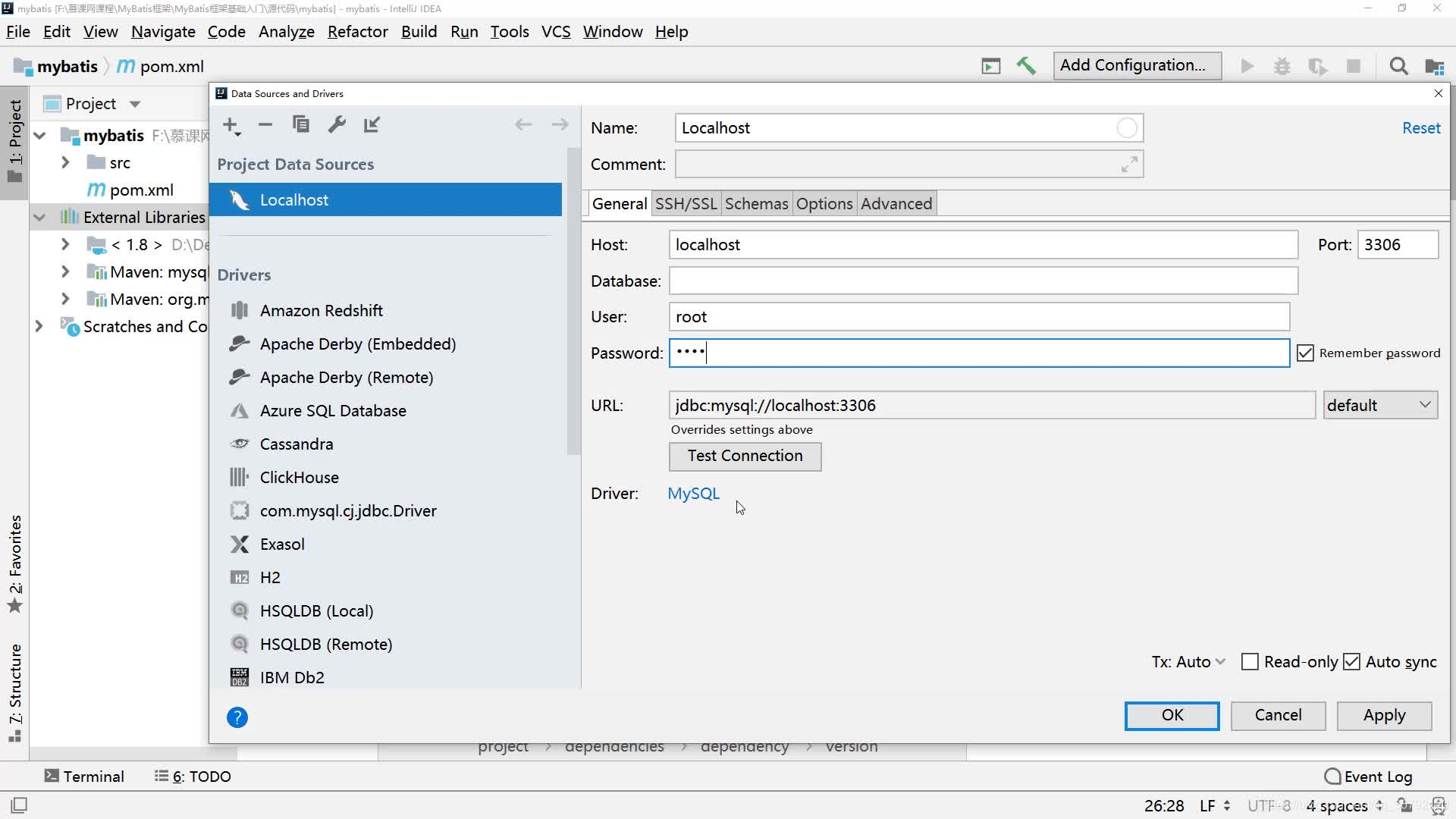The image size is (1456, 819).
Task: Switch to Advanced settings tab
Action: pyautogui.click(x=896, y=203)
